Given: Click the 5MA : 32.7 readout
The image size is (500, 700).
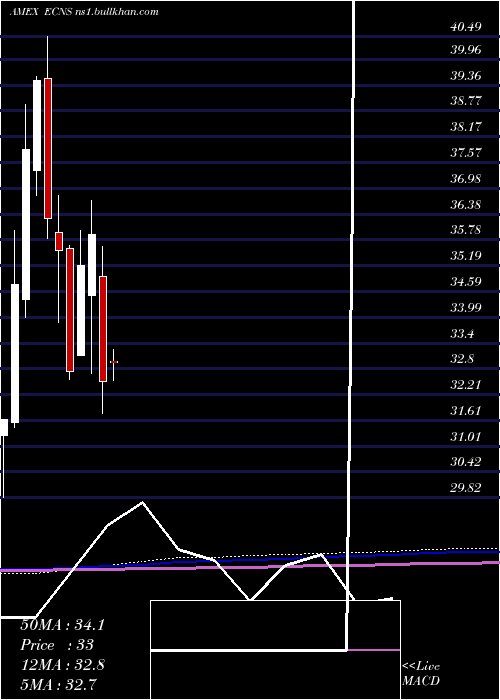Looking at the screenshot, I should pyautogui.click(x=59, y=684).
